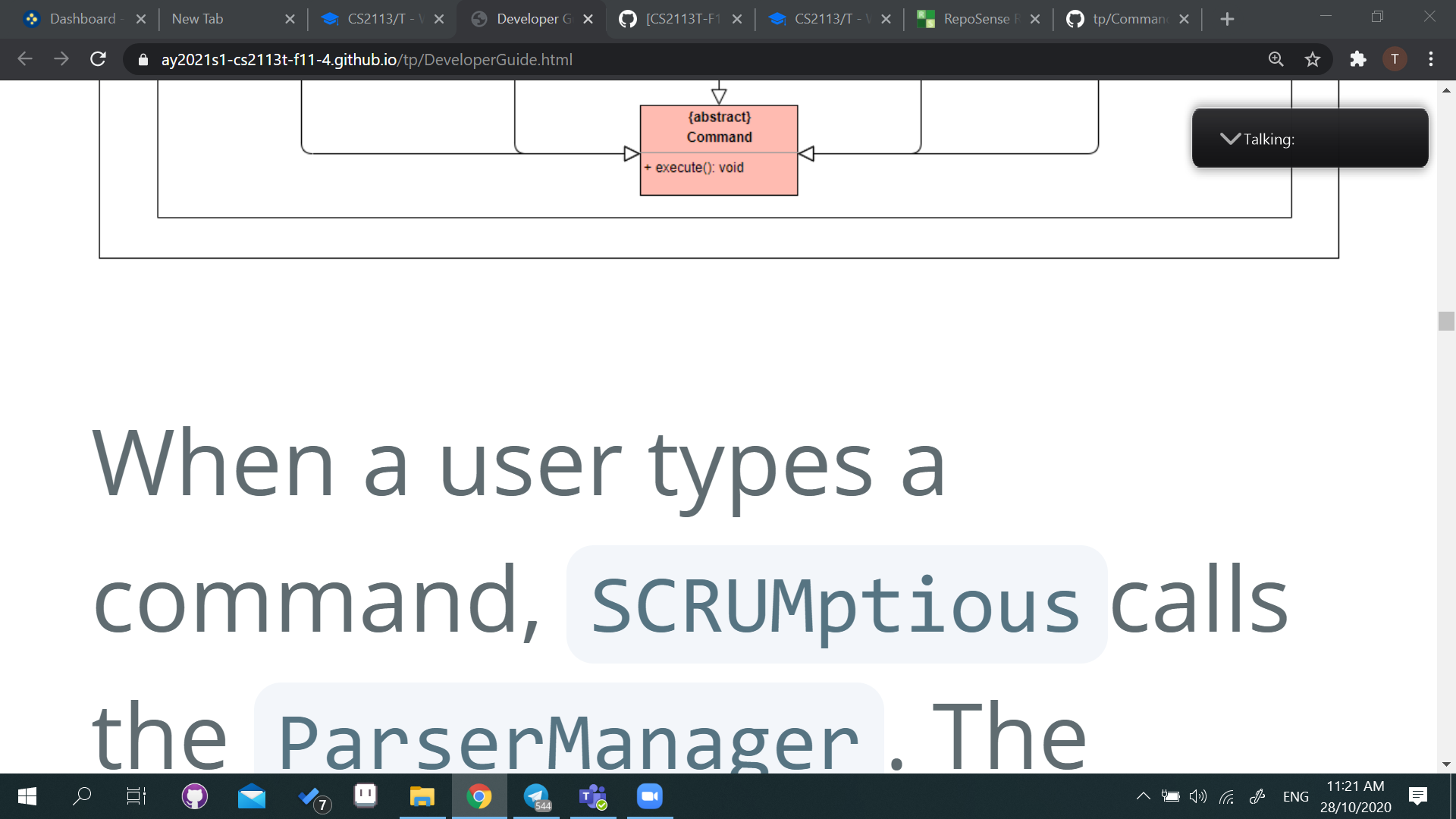Open a new browser tab
Viewport: 1456px width, 819px height.
pos(1227,19)
